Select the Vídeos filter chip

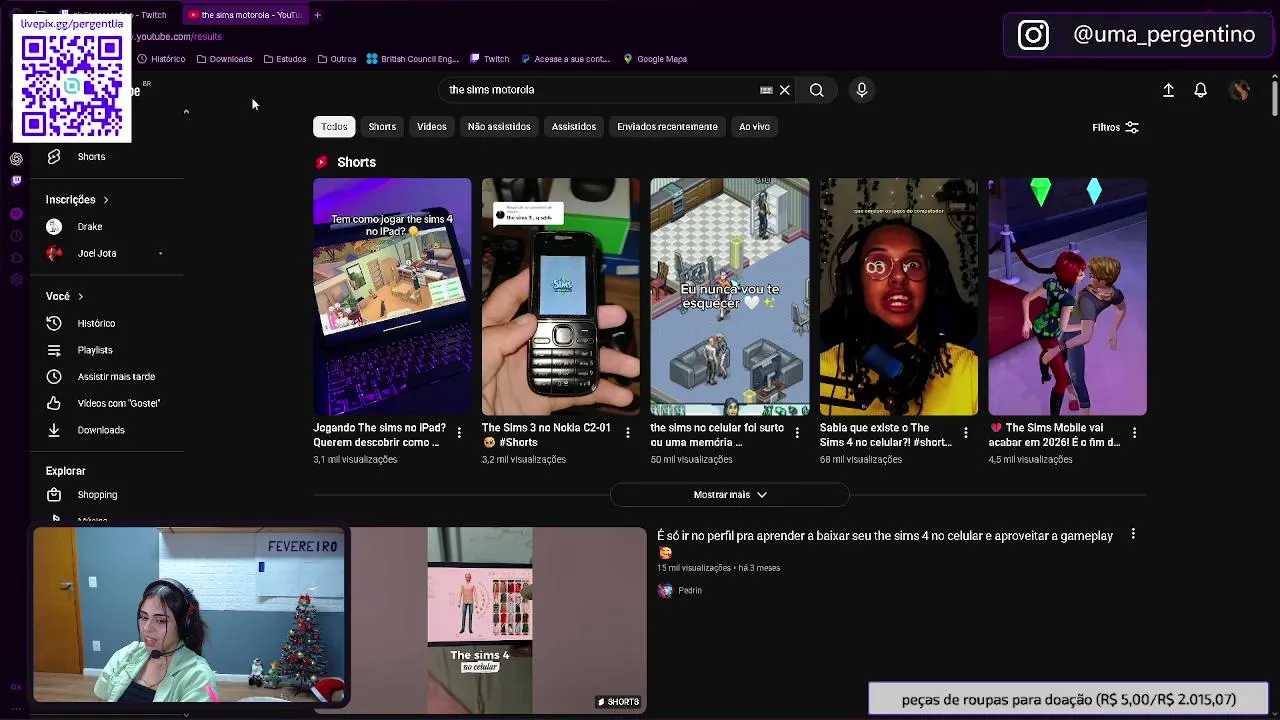[432, 127]
